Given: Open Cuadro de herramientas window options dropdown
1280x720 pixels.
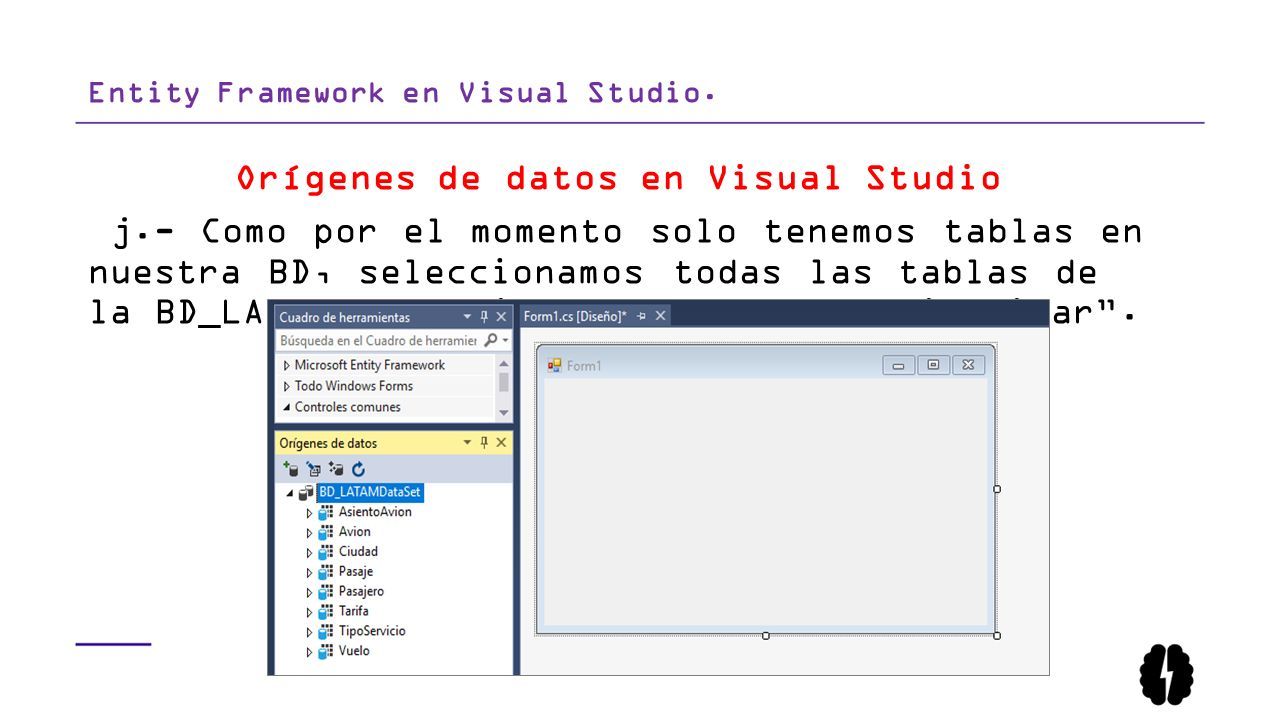Looking at the screenshot, I should click(x=467, y=317).
